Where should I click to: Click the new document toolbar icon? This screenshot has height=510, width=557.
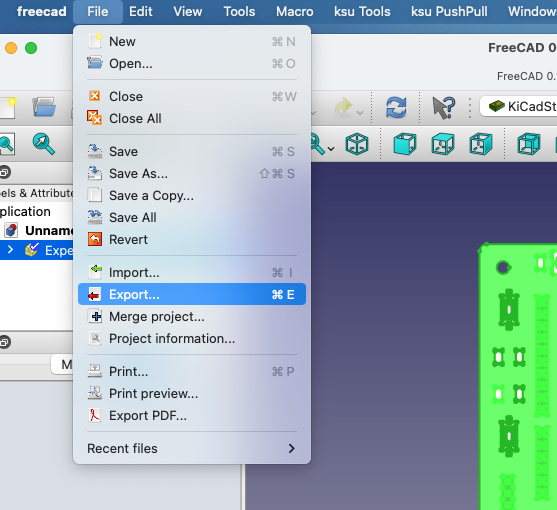pos(8,108)
